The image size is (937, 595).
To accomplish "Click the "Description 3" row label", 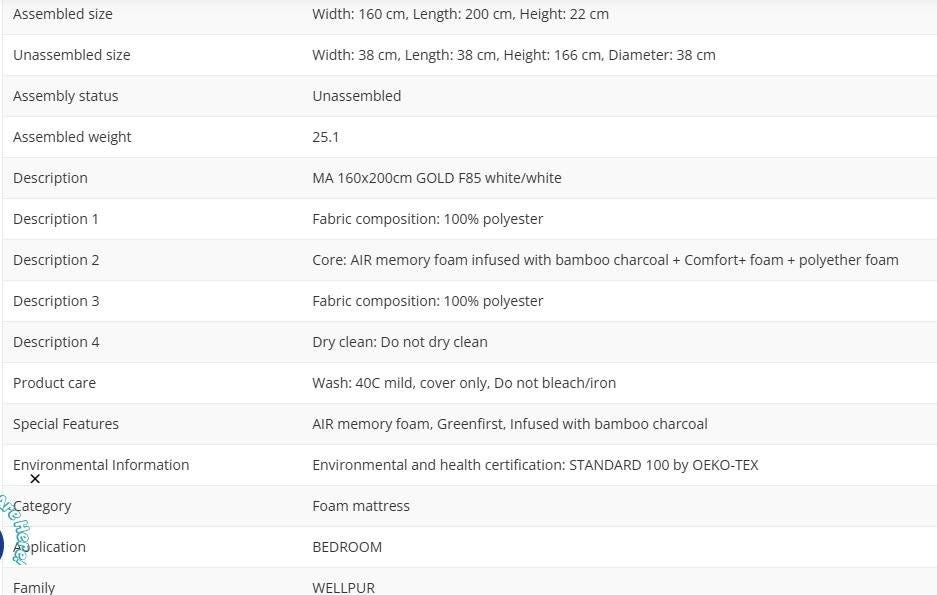I will pos(56,301).
